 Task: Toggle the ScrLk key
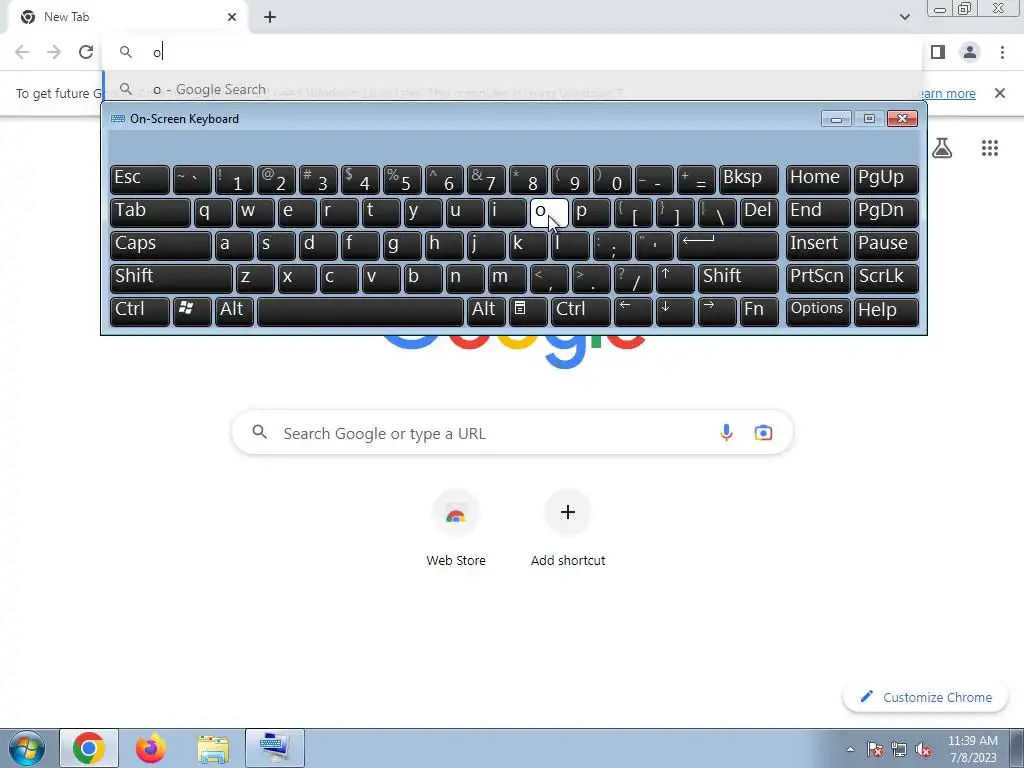[x=886, y=278]
